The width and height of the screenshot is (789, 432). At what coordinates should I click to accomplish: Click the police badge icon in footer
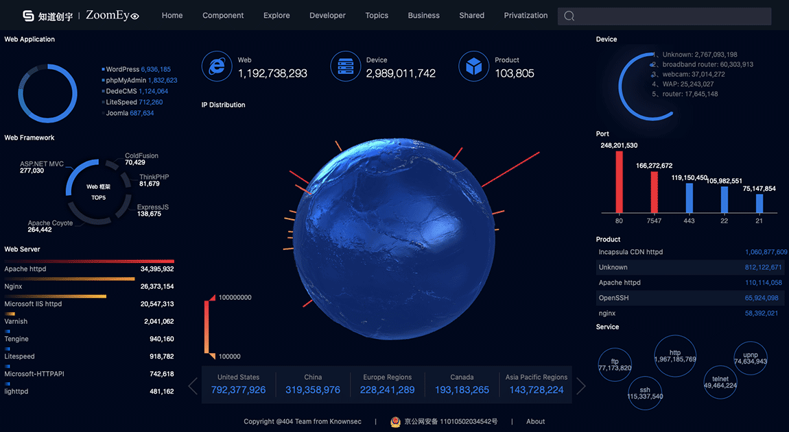pyautogui.click(x=395, y=421)
